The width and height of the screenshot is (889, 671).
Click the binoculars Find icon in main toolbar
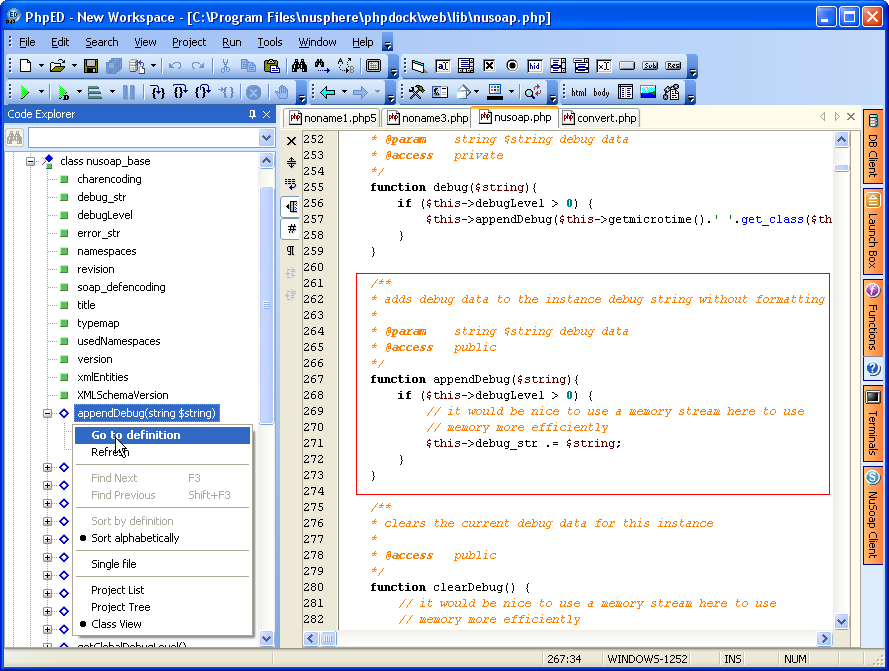pos(298,66)
